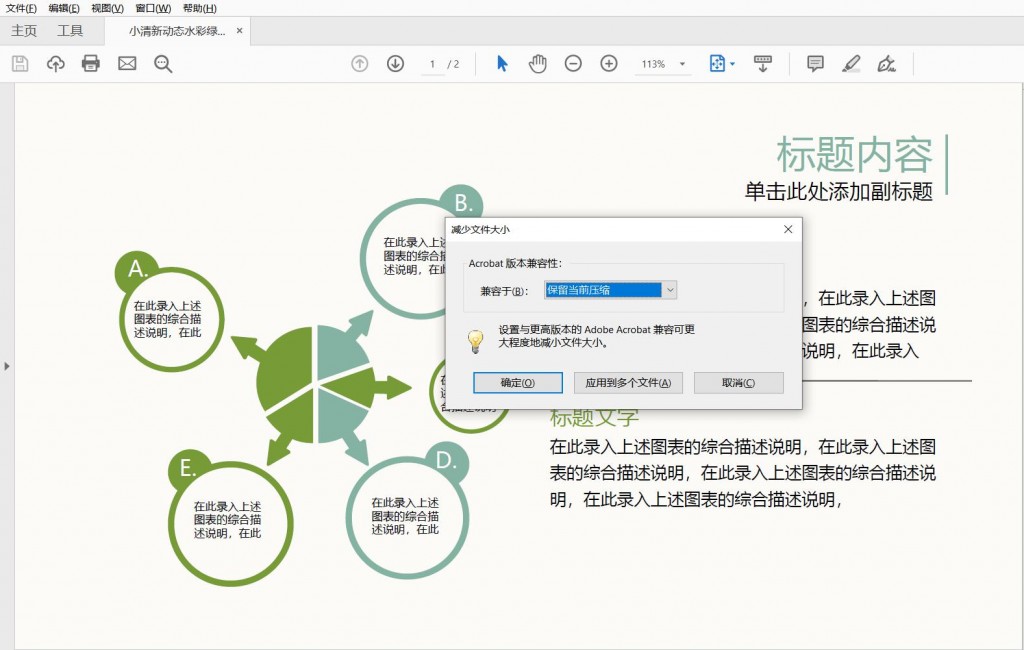Image resolution: width=1024 pixels, height=650 pixels.
Task: Select the 小清新动态水彩绿 document tab
Action: (x=177, y=31)
